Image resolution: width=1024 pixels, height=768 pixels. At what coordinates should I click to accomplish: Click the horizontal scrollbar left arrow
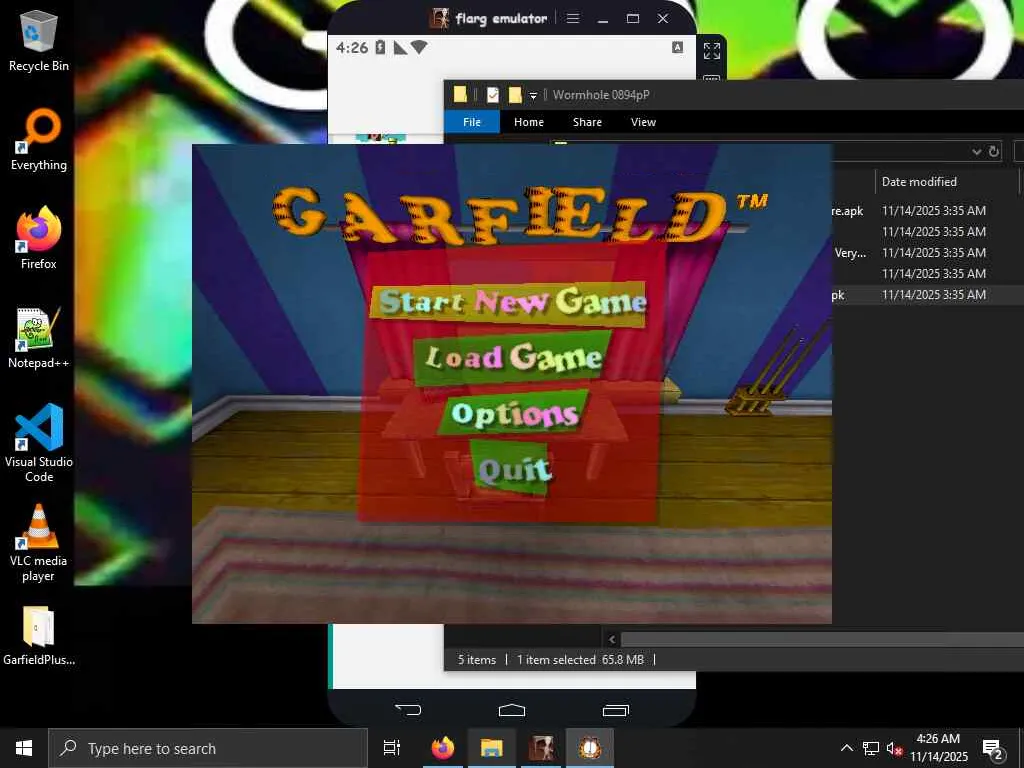click(x=611, y=639)
